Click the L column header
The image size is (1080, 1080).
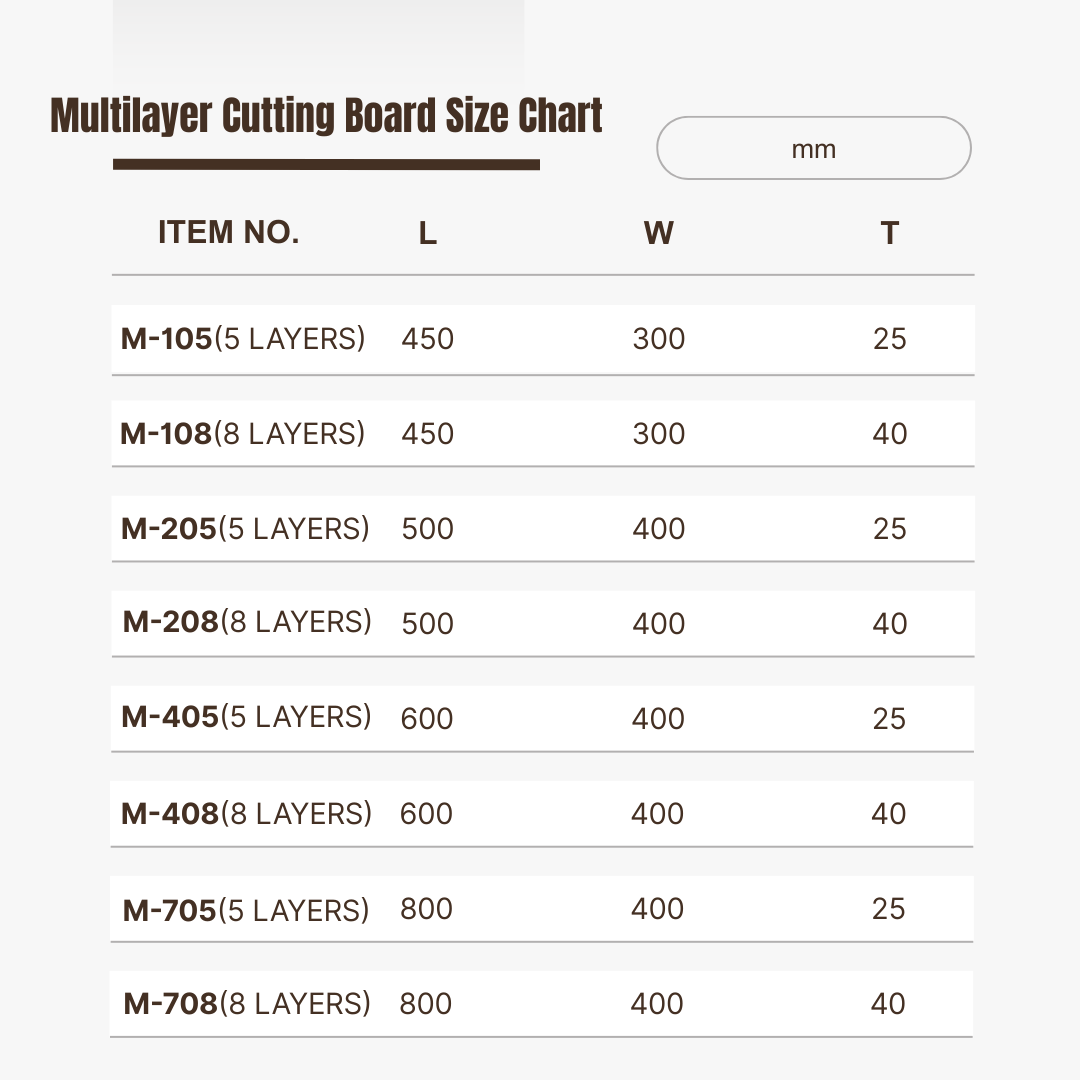point(428,233)
